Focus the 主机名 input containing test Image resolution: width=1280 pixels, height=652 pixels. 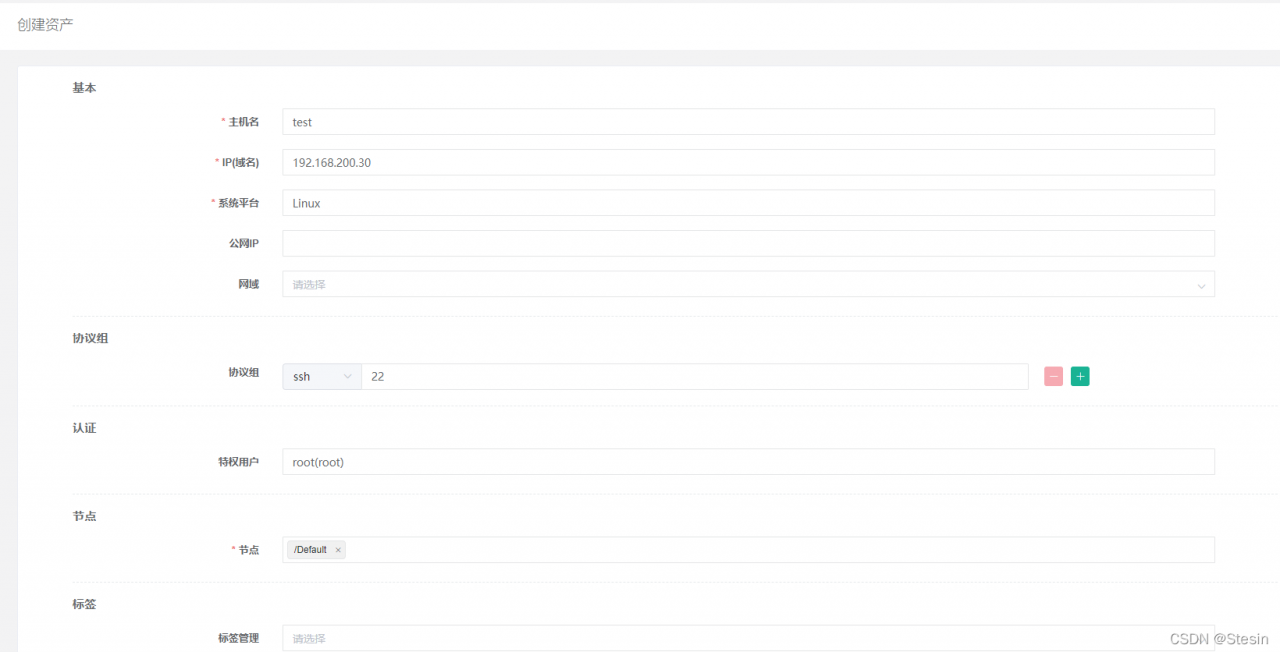pyautogui.click(x=748, y=122)
